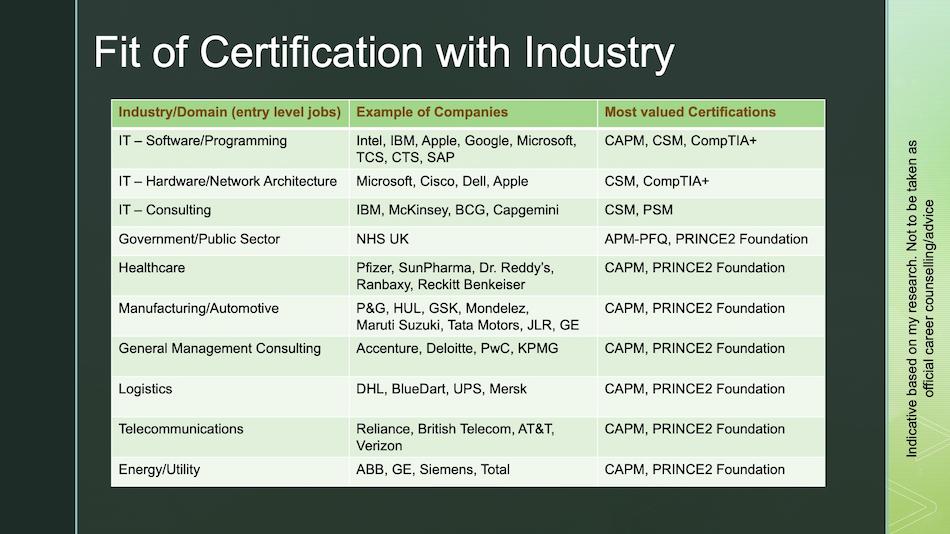Click the 'Telecommunications' industry cell
The height and width of the screenshot is (534, 950).
point(181,428)
